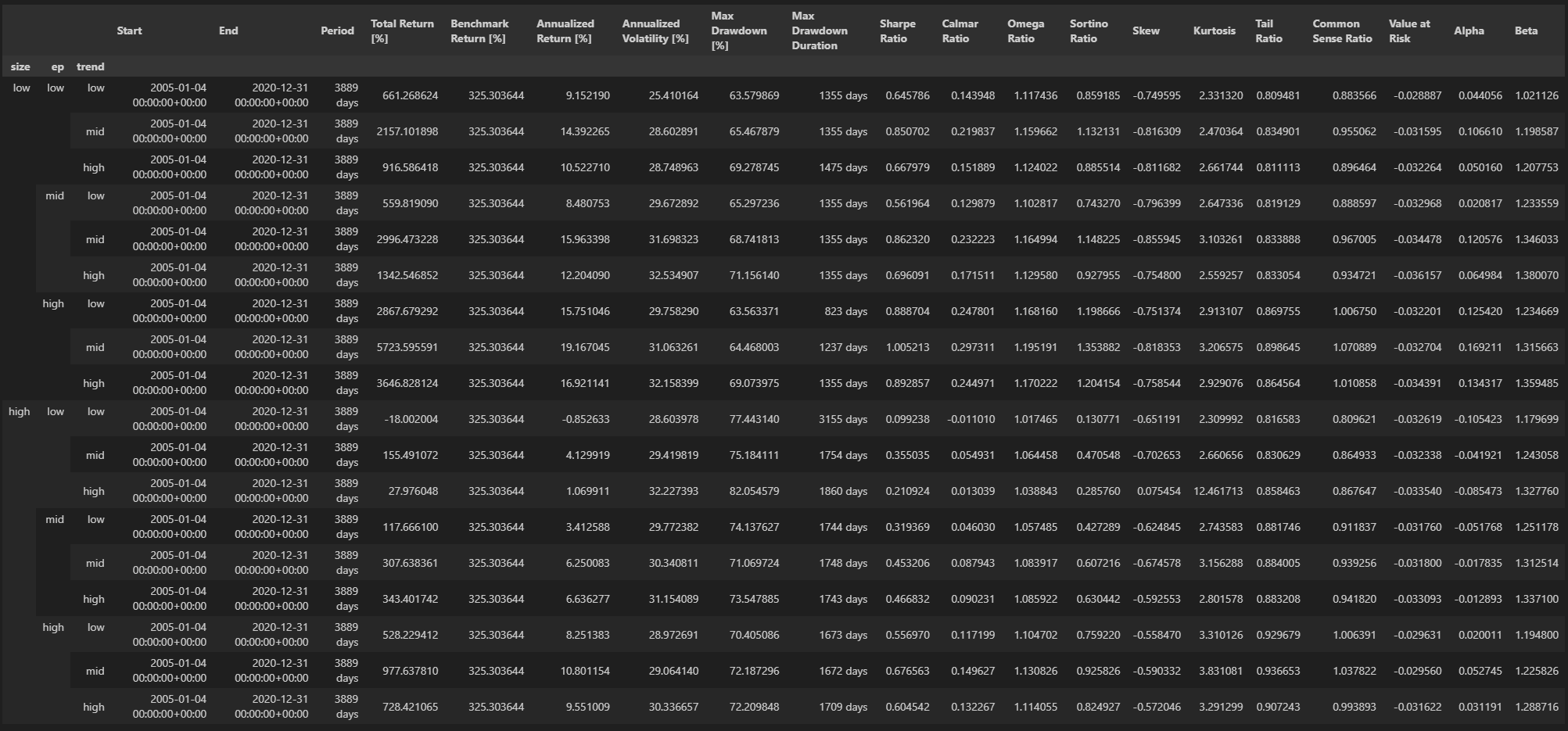
Task: Select Sharpe ratio value 1.005213
Action: 908,347
